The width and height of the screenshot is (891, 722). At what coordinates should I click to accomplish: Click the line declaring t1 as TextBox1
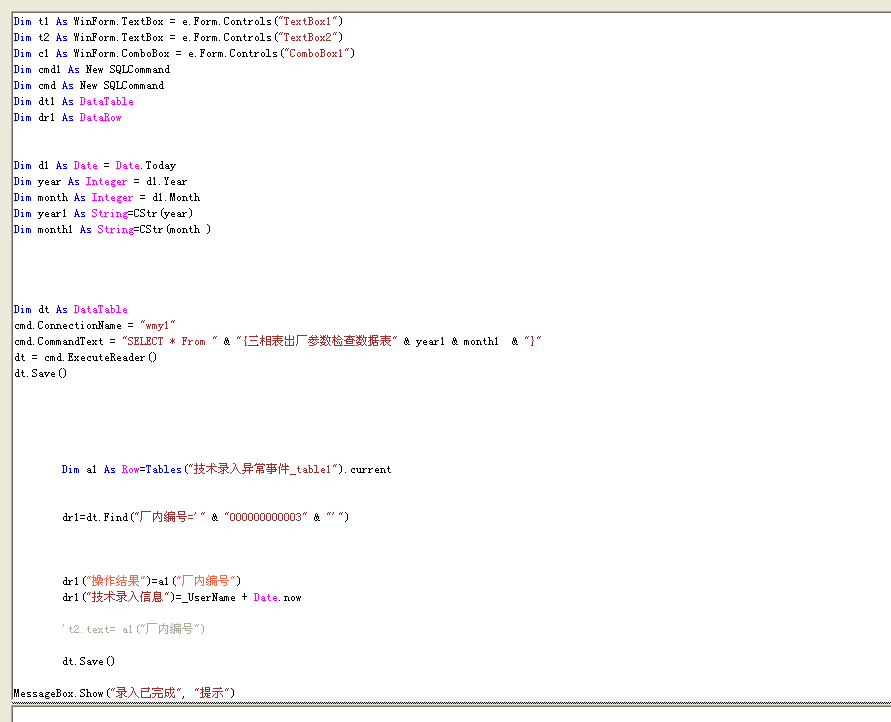pyautogui.click(x=178, y=22)
